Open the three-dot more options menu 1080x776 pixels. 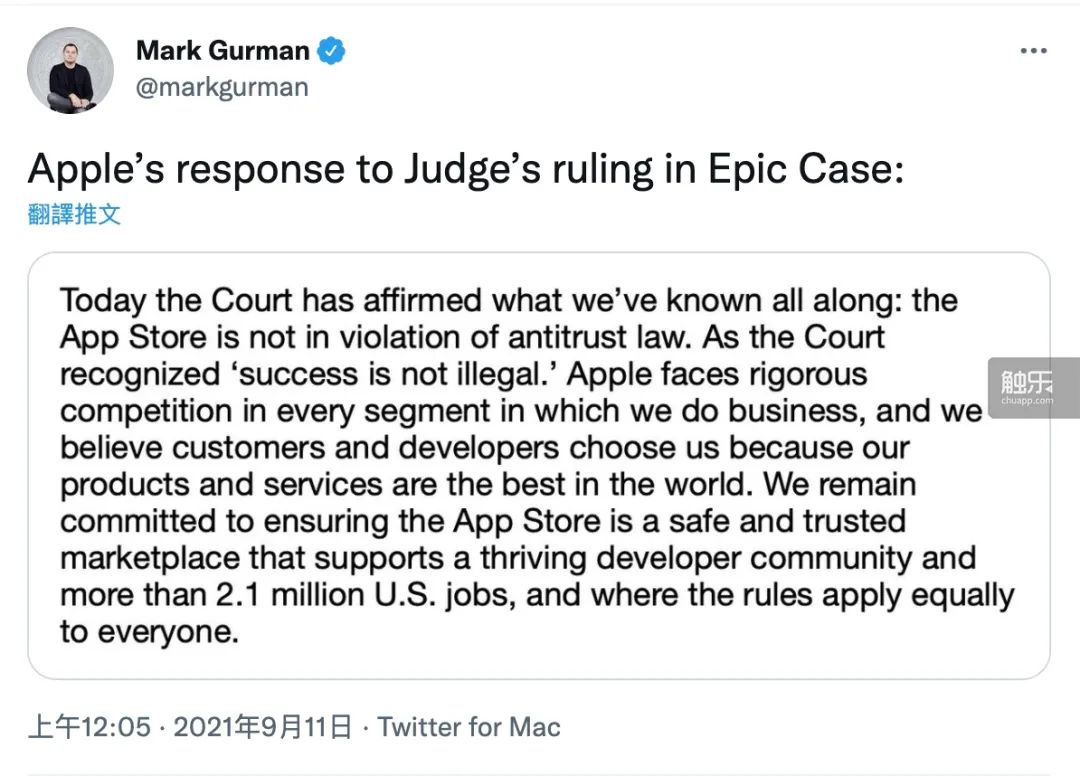click(1033, 51)
